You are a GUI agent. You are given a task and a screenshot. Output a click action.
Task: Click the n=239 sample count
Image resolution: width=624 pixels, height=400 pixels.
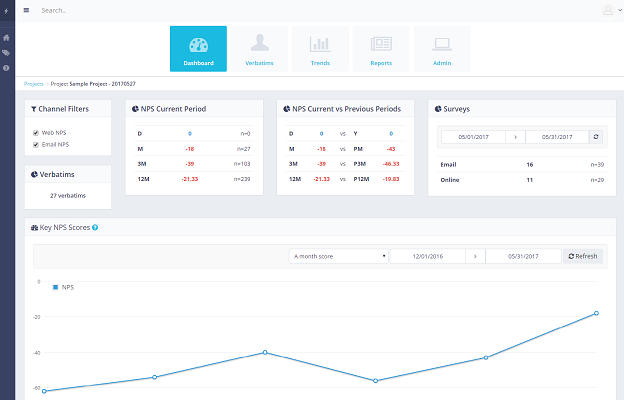pyautogui.click(x=242, y=179)
